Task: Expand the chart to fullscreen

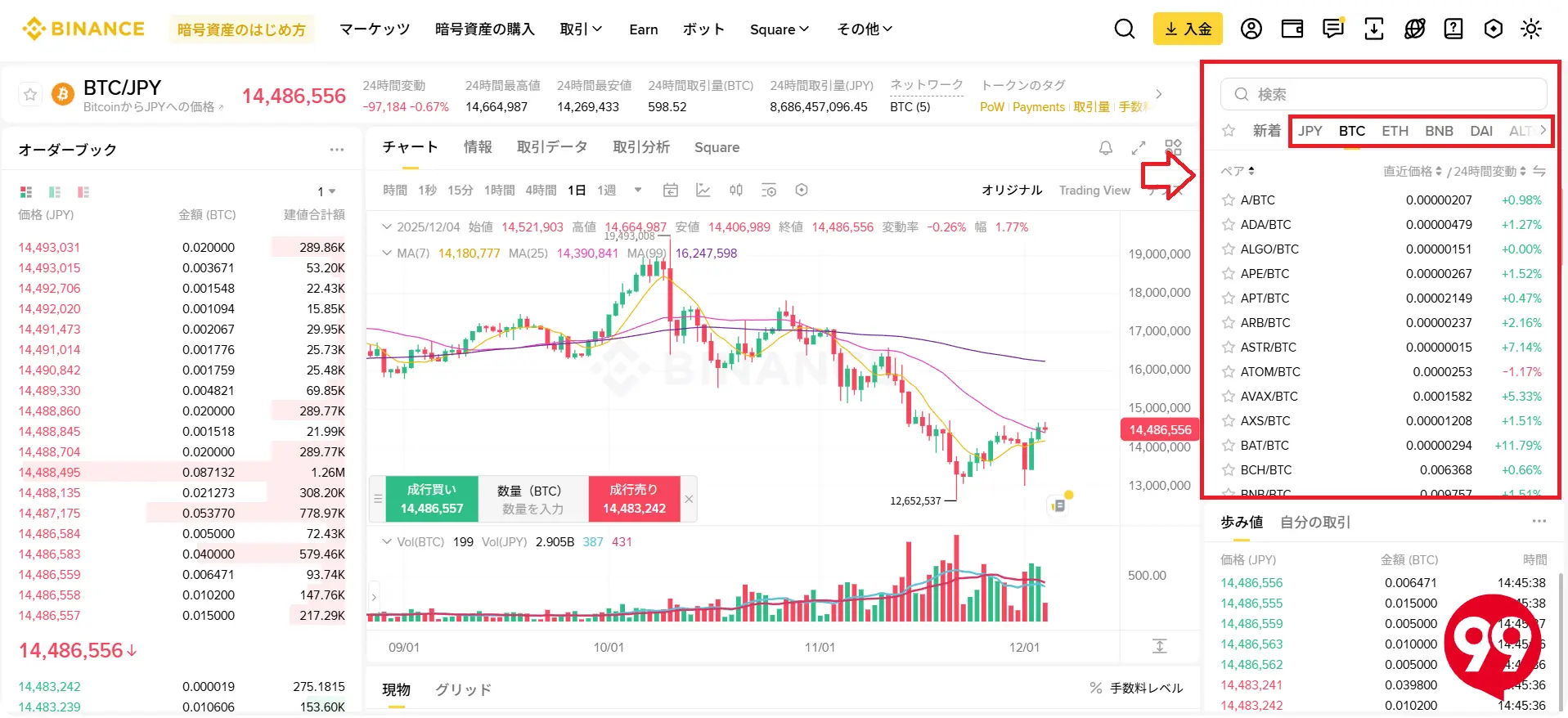Action: tap(1139, 148)
